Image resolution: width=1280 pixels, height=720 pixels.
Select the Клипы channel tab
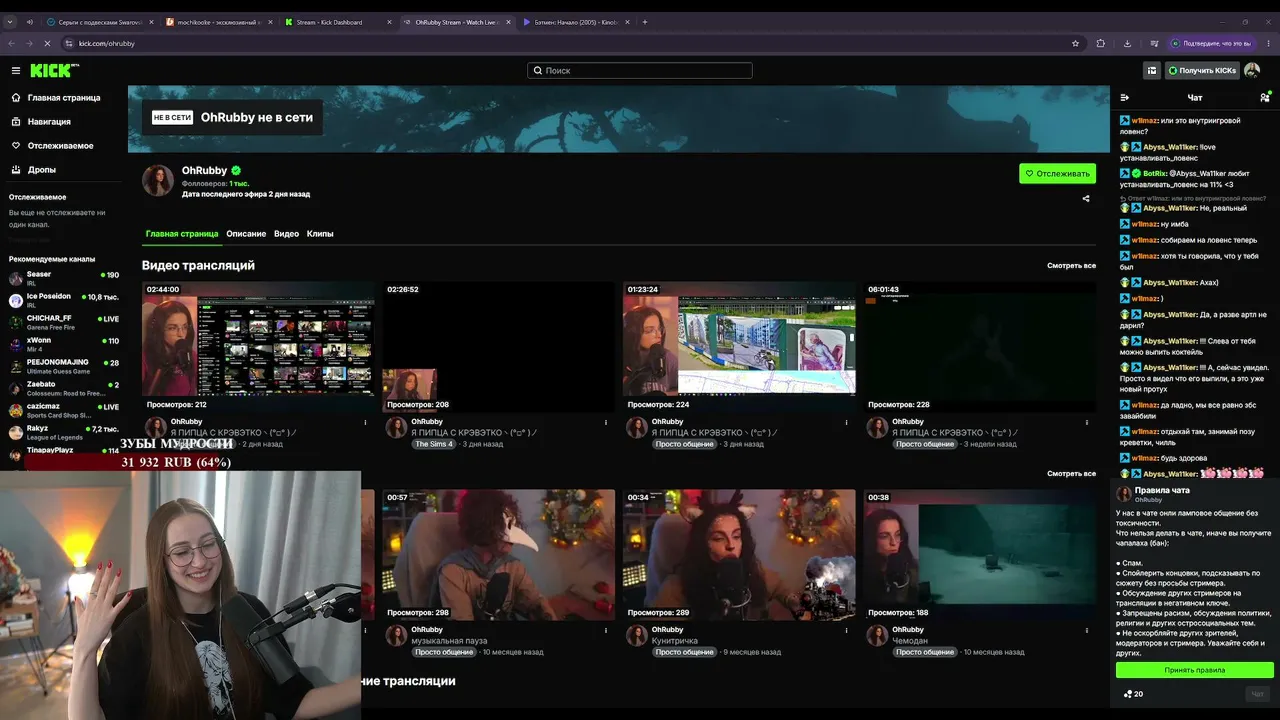[320, 234]
